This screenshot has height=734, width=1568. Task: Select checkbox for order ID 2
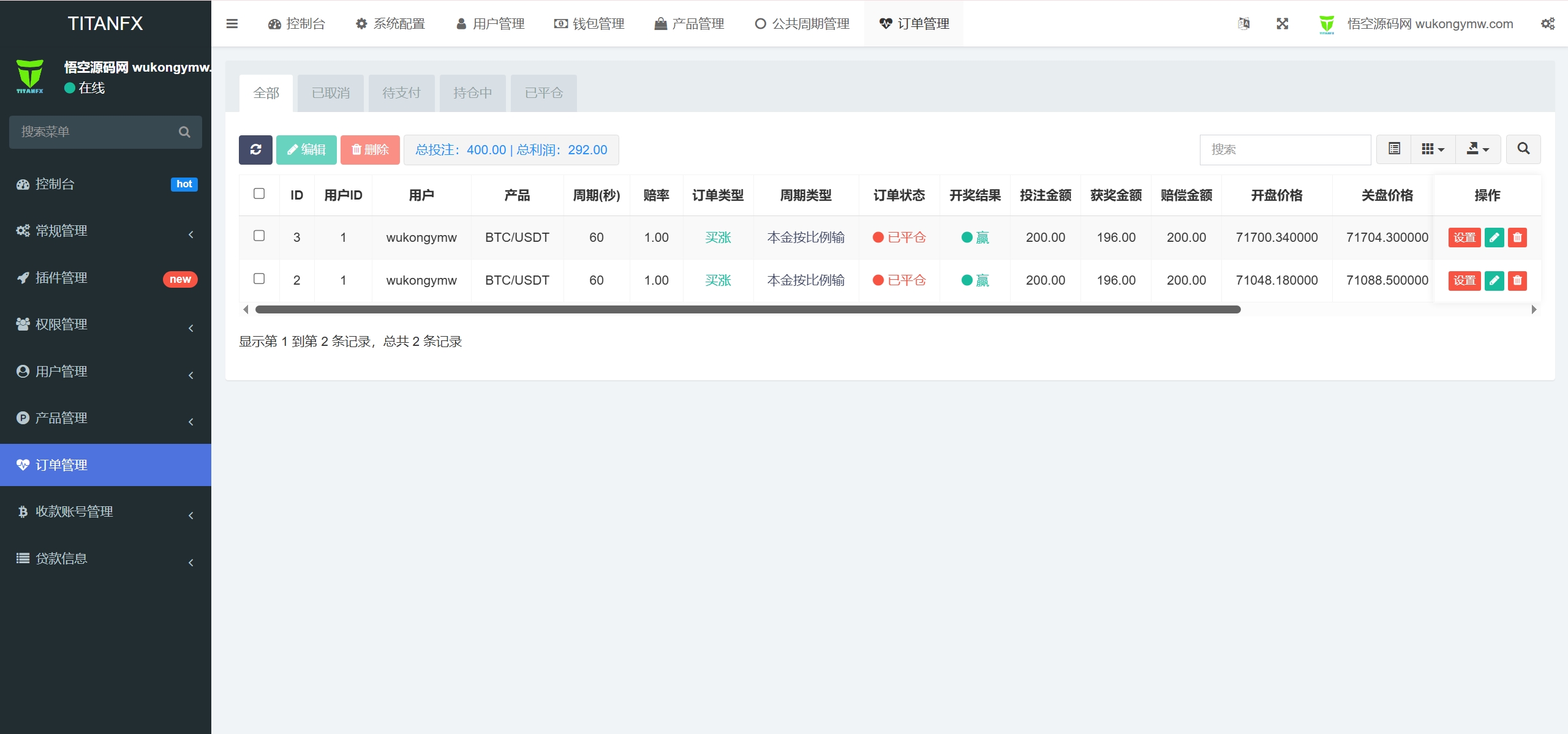[259, 279]
